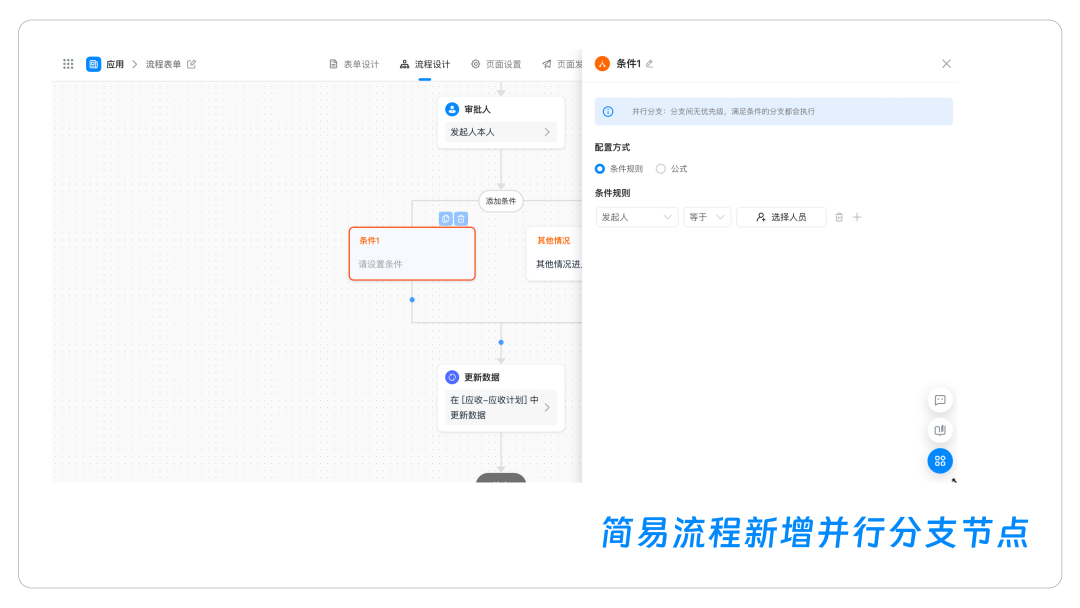Click the 添加条件 button
The width and height of the screenshot is (1080, 608).
point(501,201)
